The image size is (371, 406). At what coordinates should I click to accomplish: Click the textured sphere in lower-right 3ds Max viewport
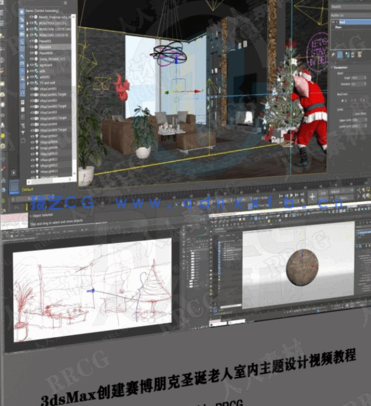coord(302,267)
